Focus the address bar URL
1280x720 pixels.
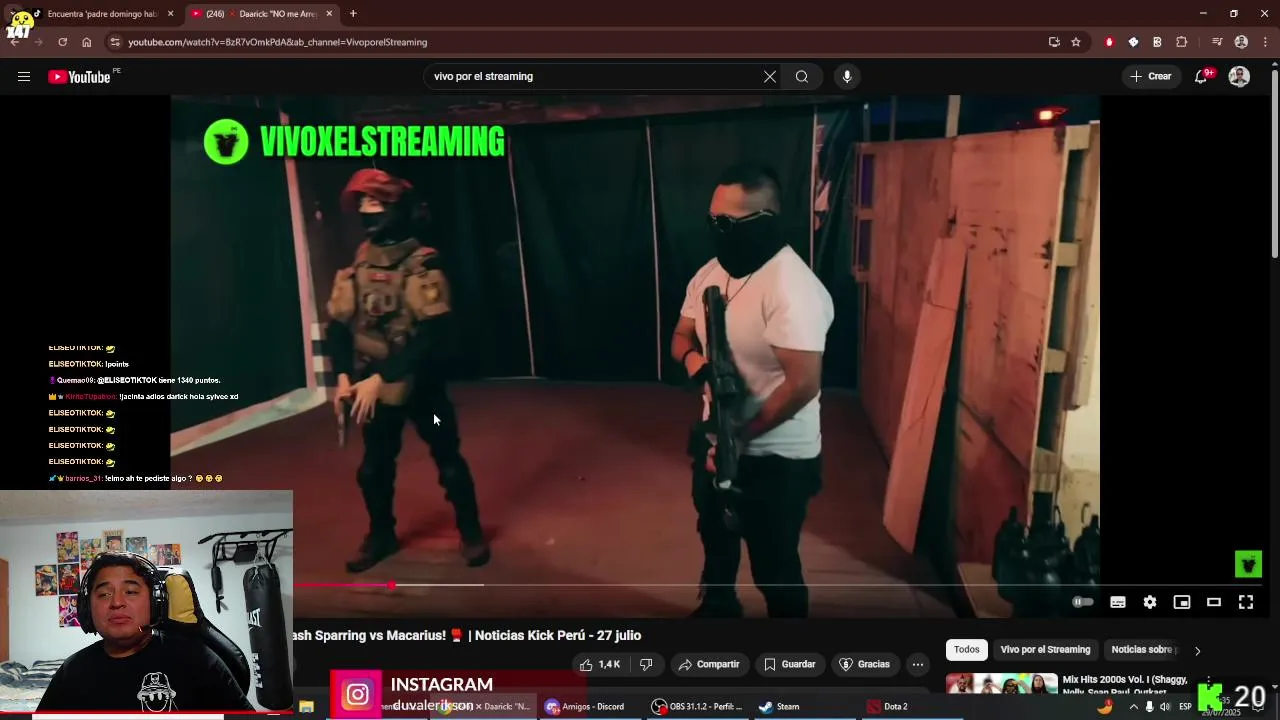(278, 42)
